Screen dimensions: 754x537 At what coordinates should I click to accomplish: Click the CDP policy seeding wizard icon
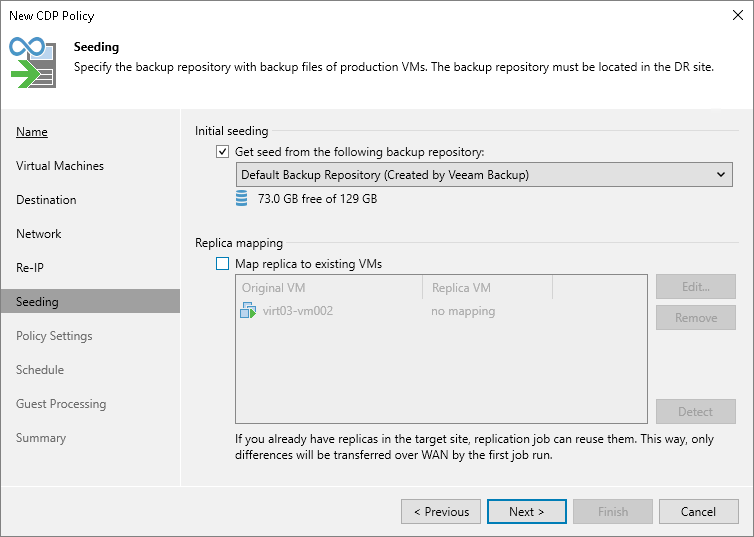(x=33, y=62)
